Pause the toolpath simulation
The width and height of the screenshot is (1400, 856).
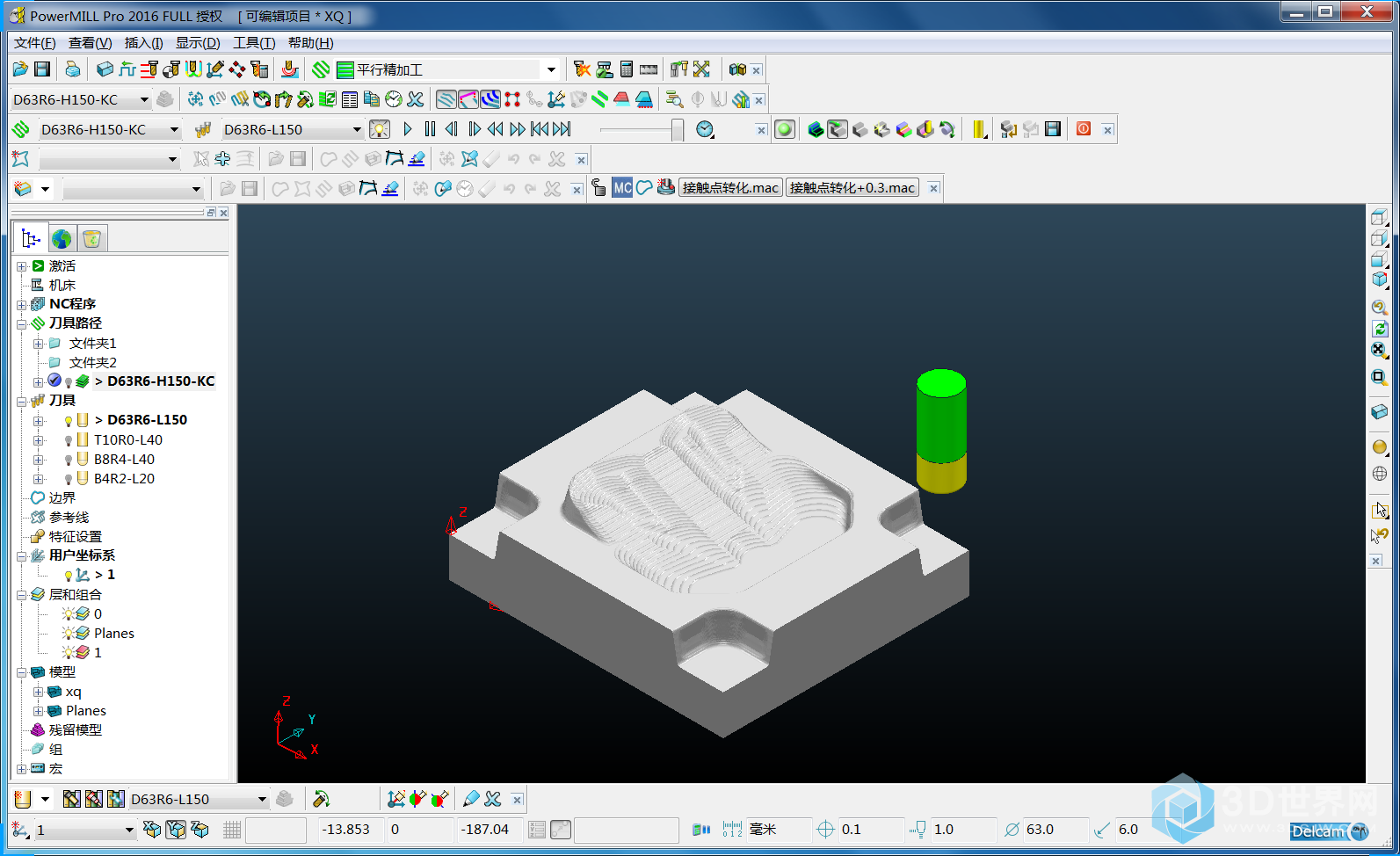pos(430,129)
